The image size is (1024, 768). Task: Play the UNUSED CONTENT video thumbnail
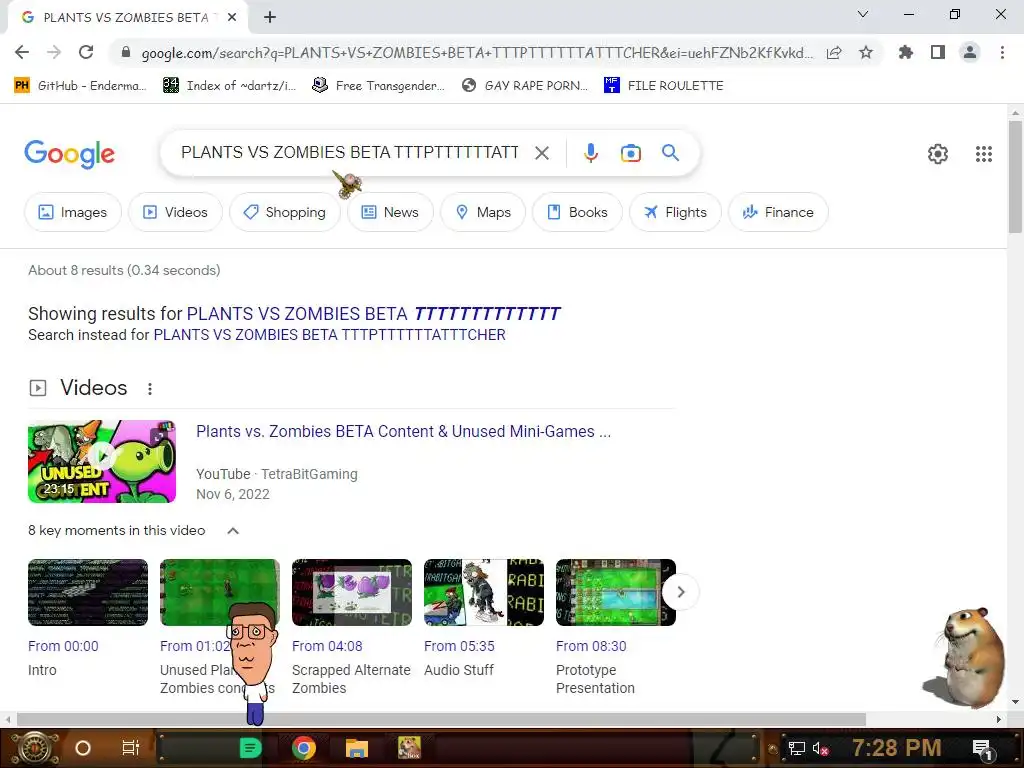coord(102,461)
